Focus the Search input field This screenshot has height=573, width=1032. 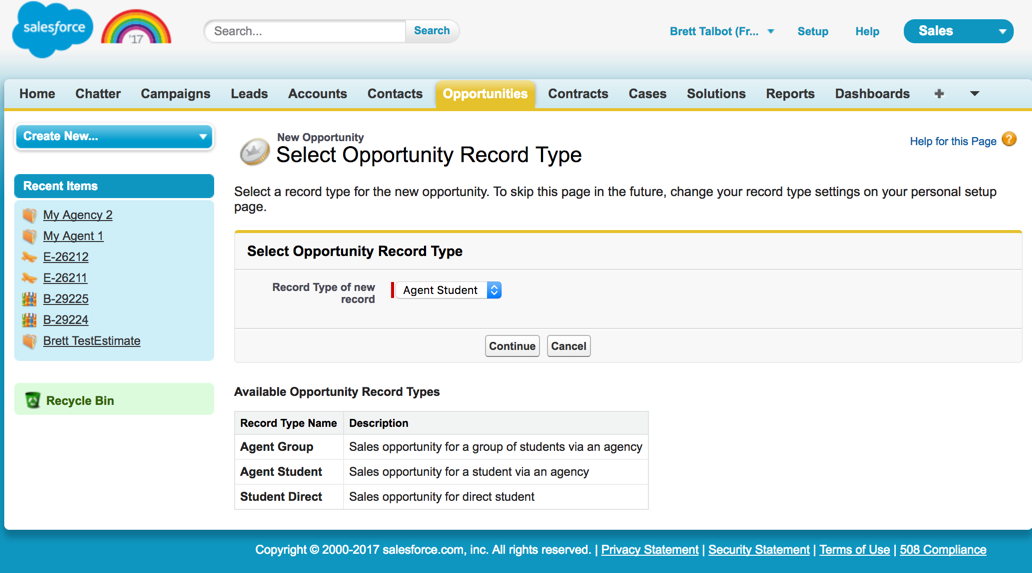pos(306,31)
